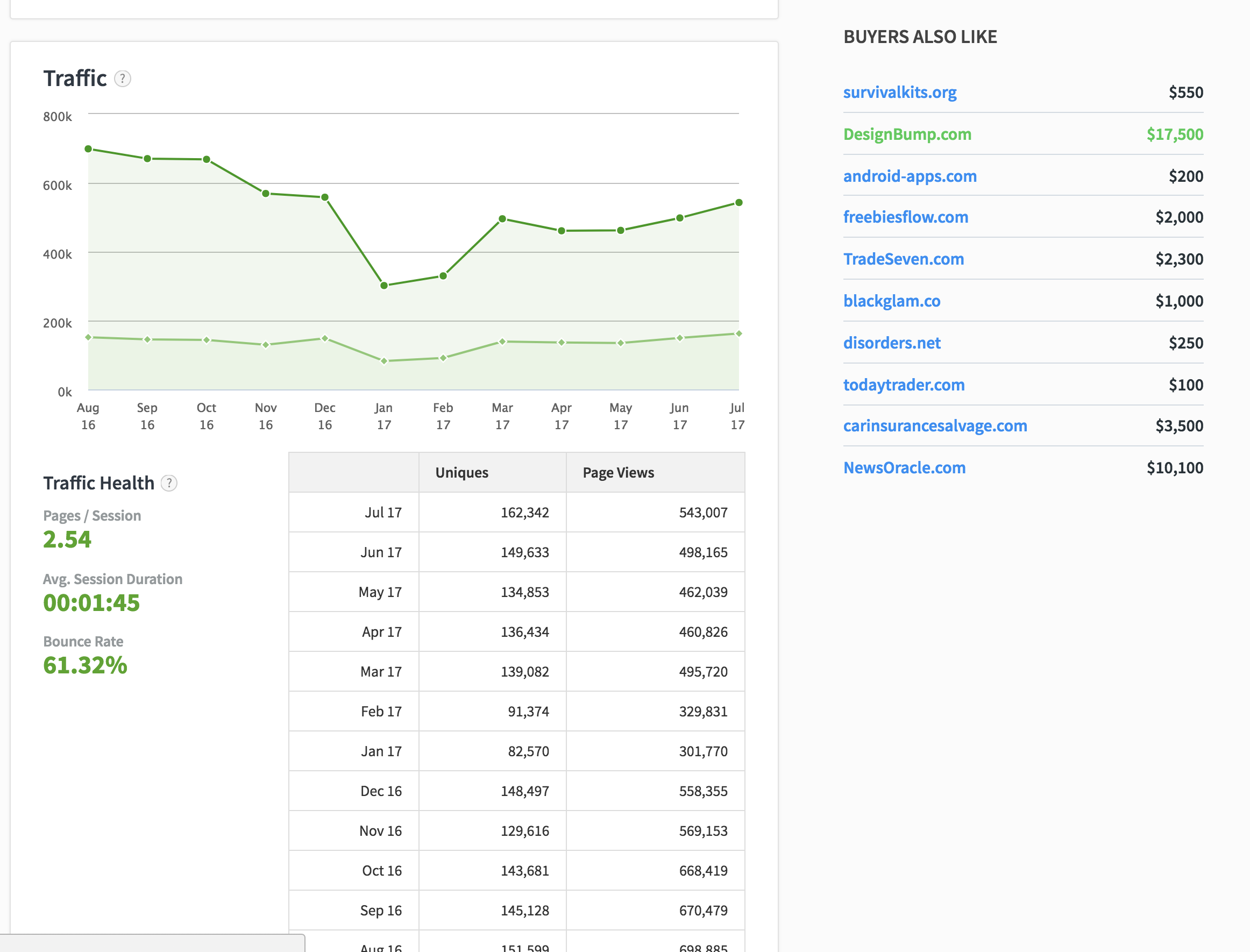This screenshot has width=1250, height=952.
Task: Open the disorders.net listing link
Action: pos(891,343)
